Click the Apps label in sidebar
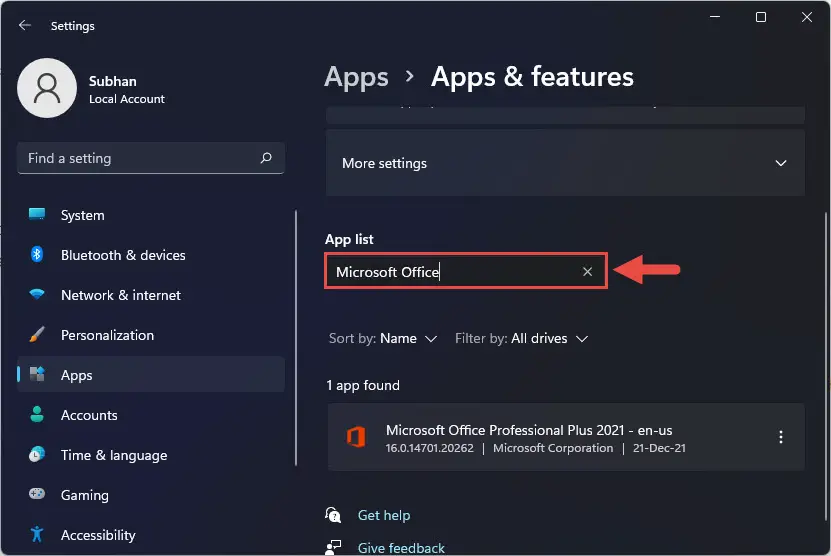 (76, 375)
